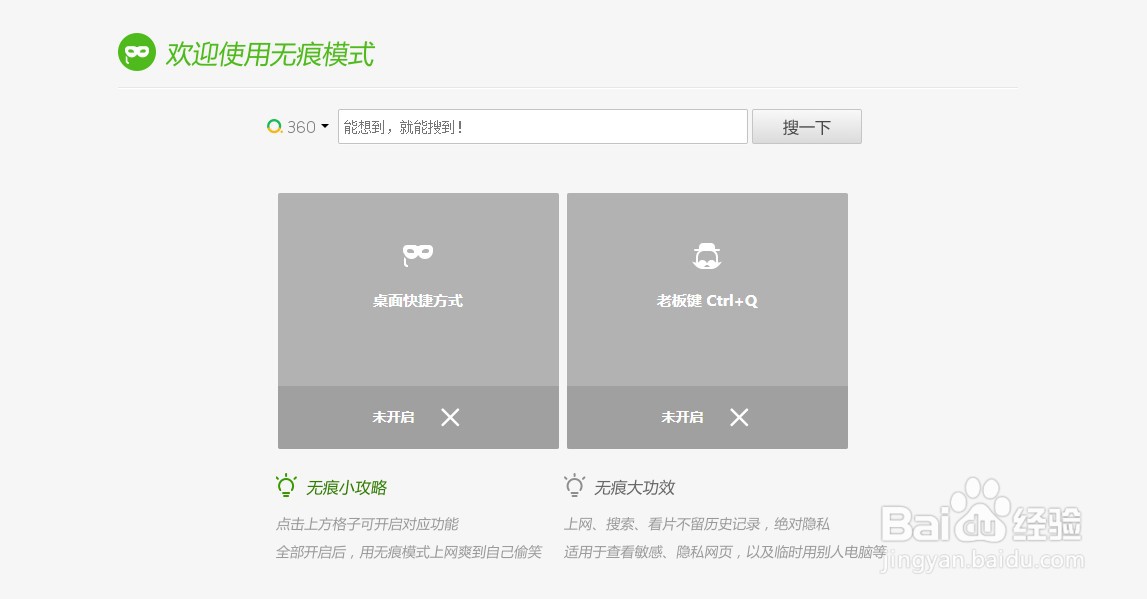
Task: Click the 欢迎使用无痕模式 title
Action: 270,54
